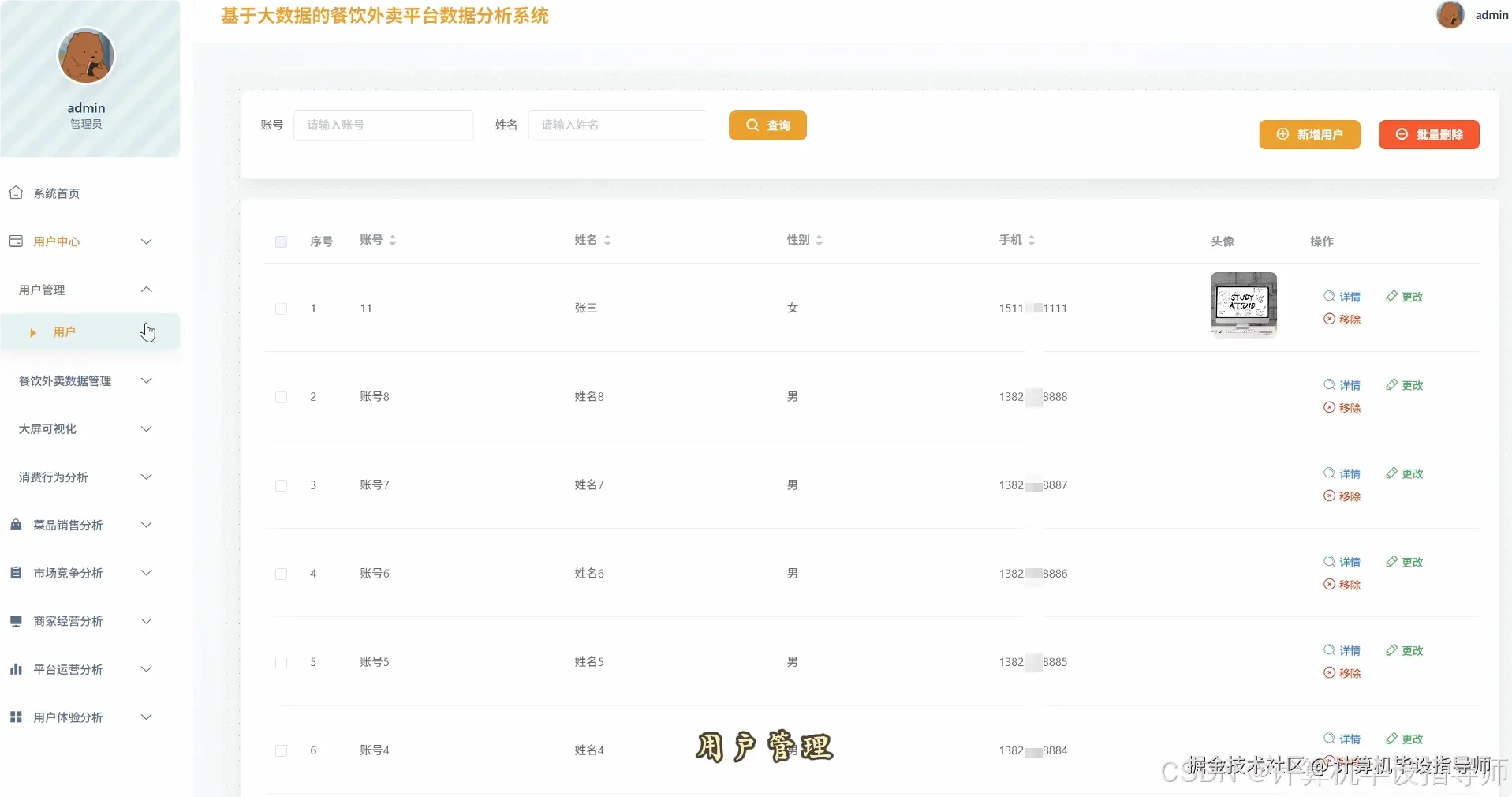Viewport: 1512px width, 797px height.
Task: Check the checkbox for 账号8 row
Action: click(280, 397)
